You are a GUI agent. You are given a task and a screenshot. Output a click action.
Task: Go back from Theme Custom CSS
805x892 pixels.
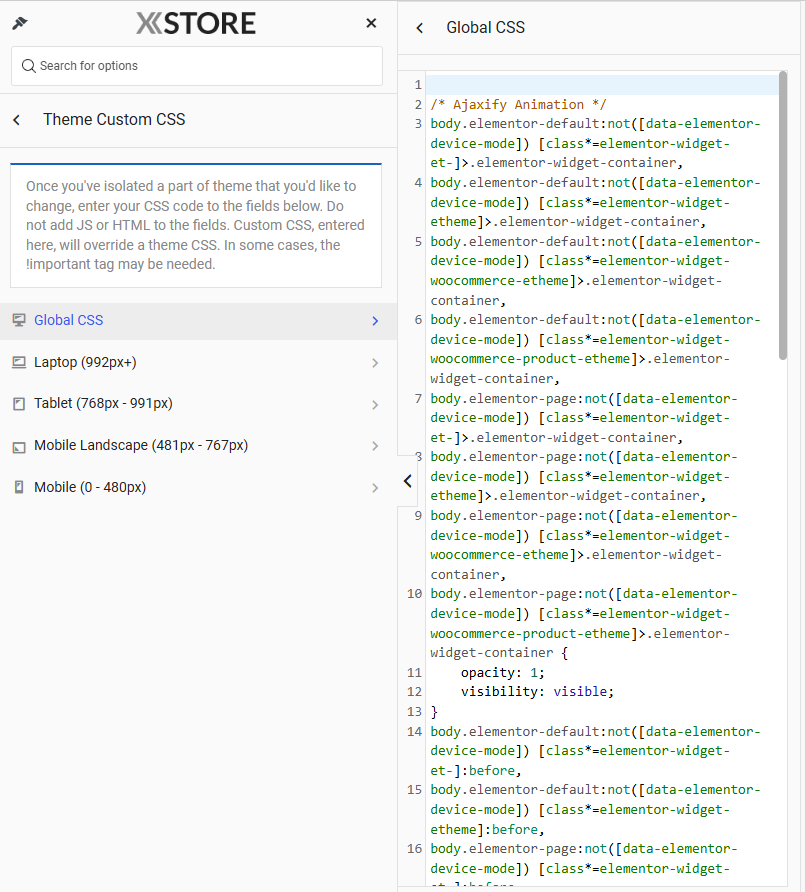coord(16,120)
